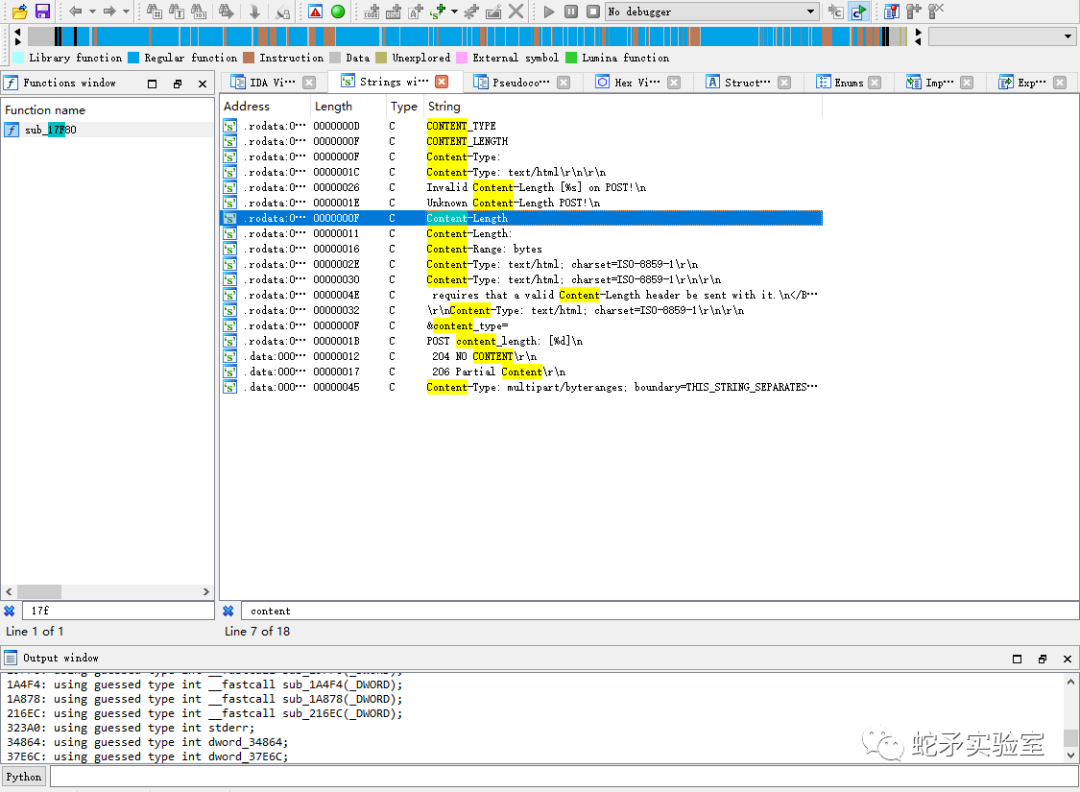Click the Save database toolbar icon

40,11
